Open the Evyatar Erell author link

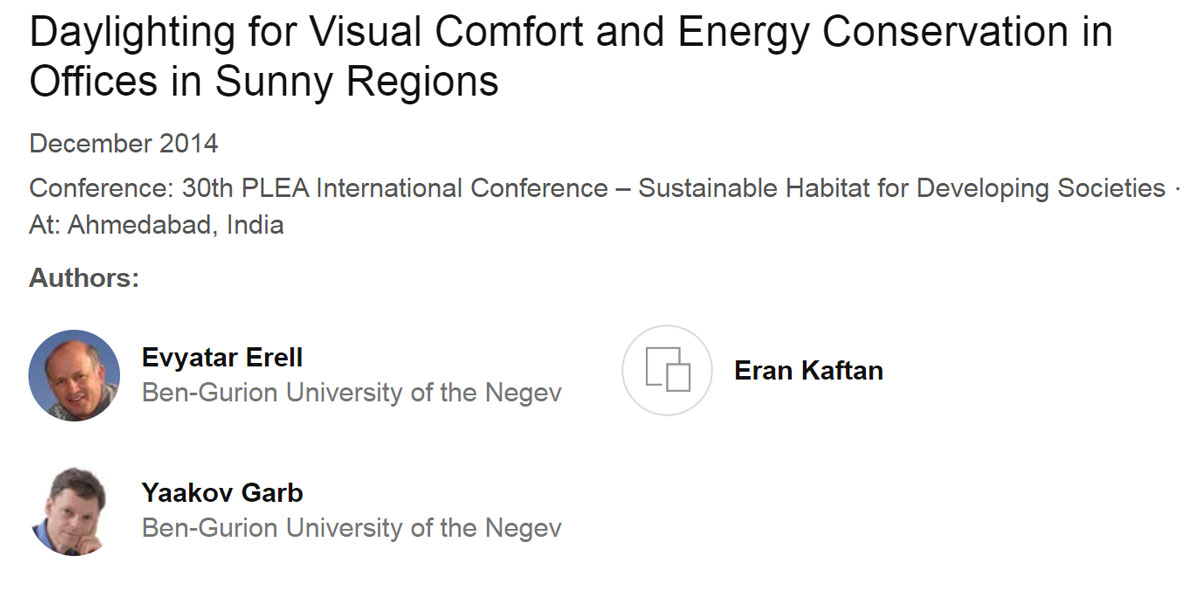(x=222, y=358)
